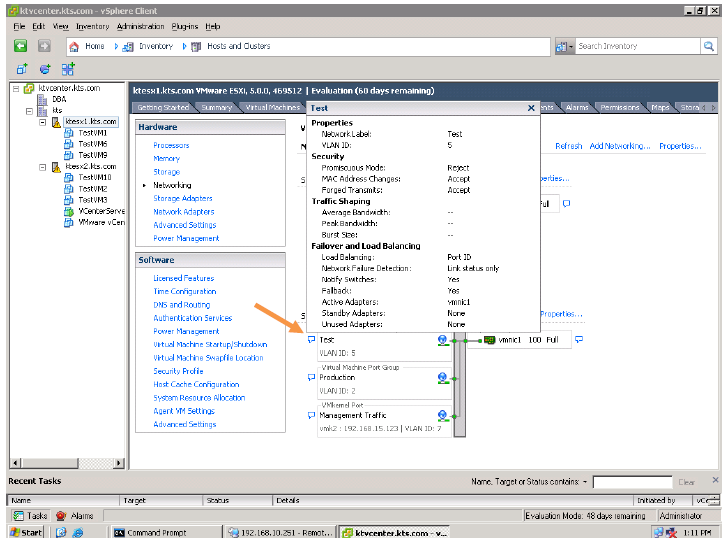Open the Licensed Features link
725x538 pixels.
click(184, 278)
